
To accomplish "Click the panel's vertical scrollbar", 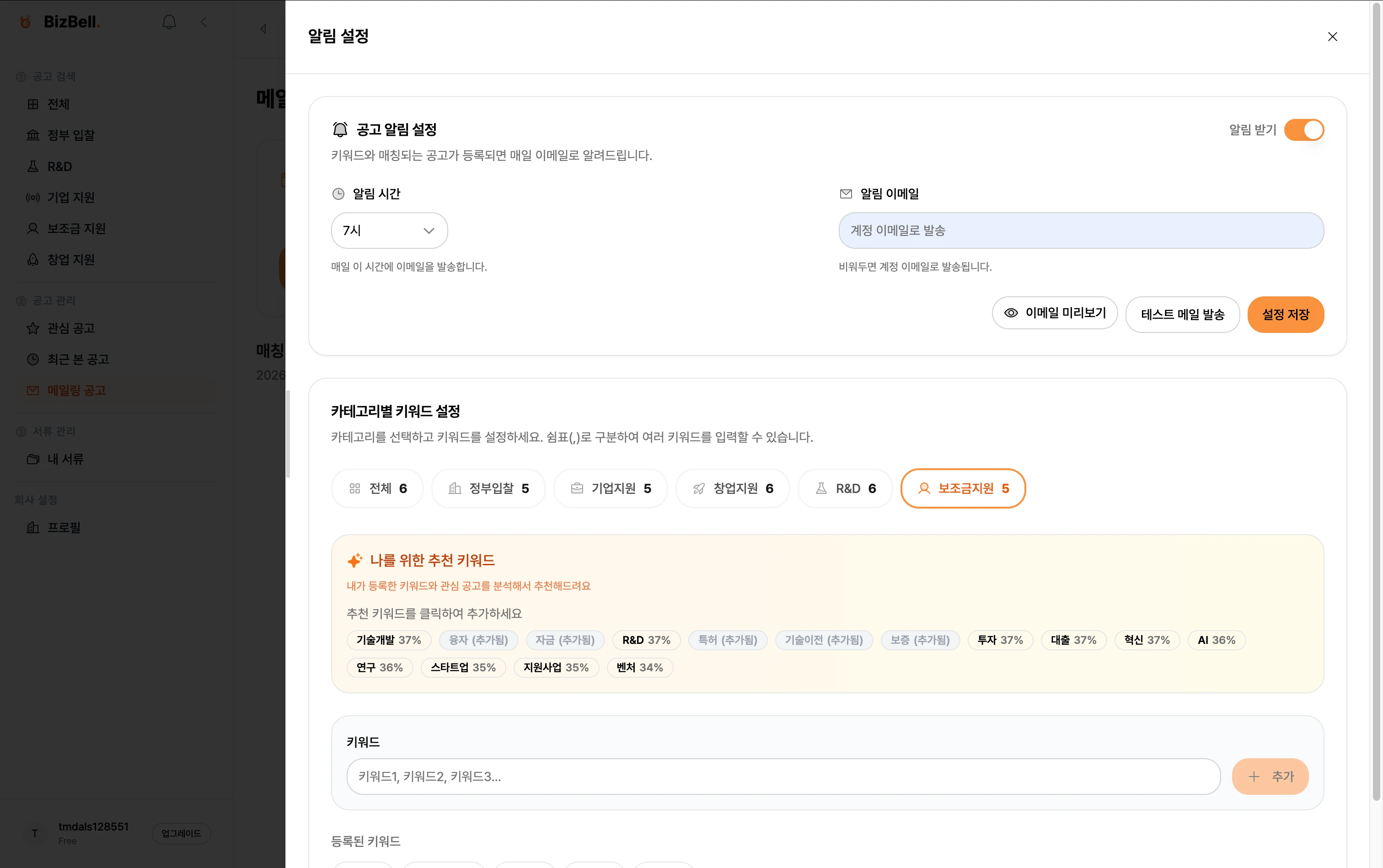I will click(x=1376, y=402).
